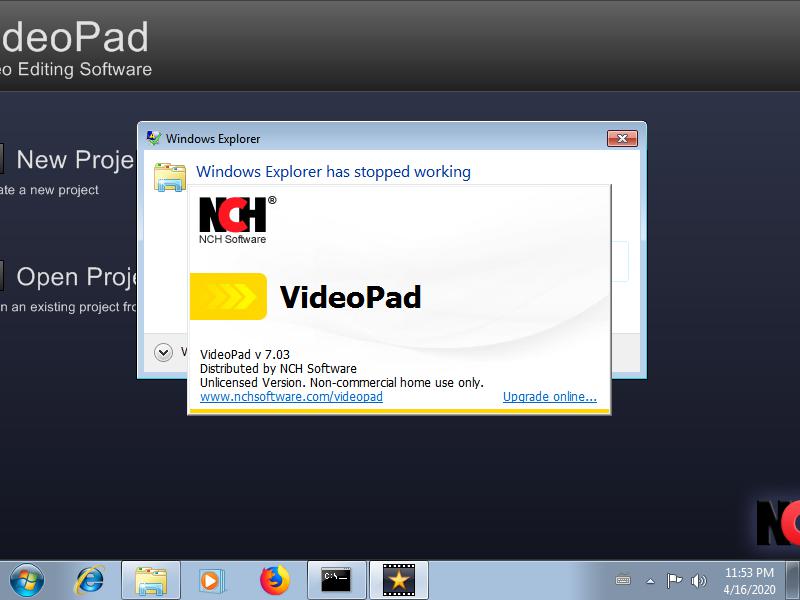
Task: Click the yellow VideoPad arrows logo
Action: pyautogui.click(x=228, y=296)
